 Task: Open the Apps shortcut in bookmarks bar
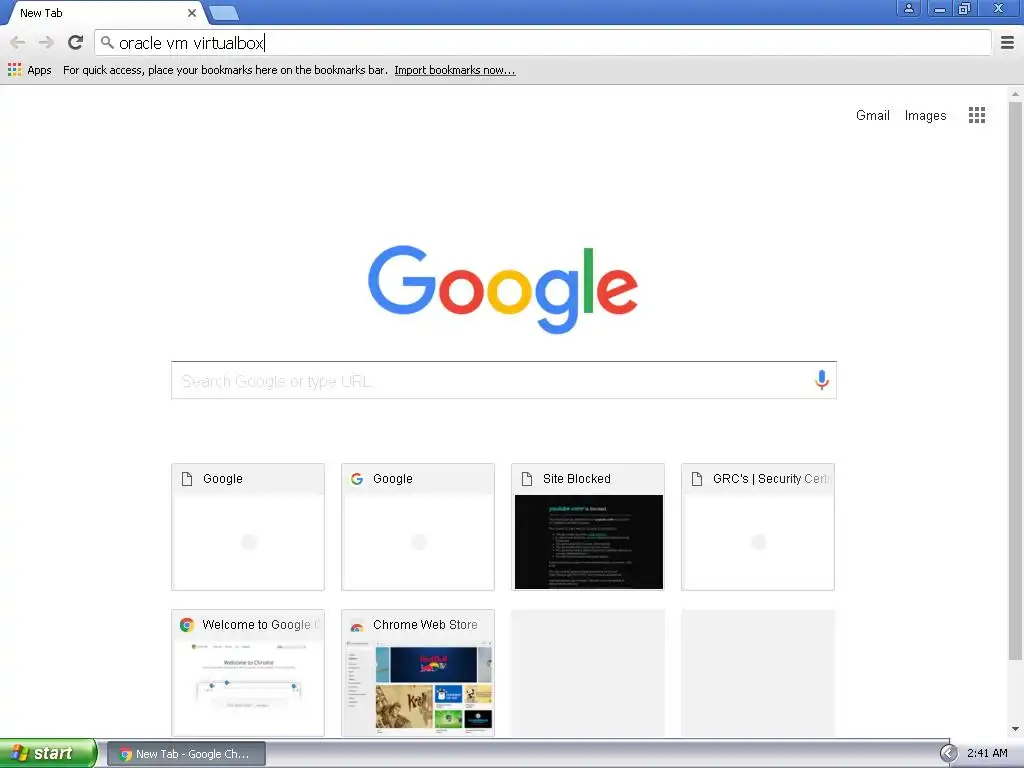pyautogui.click(x=29, y=70)
